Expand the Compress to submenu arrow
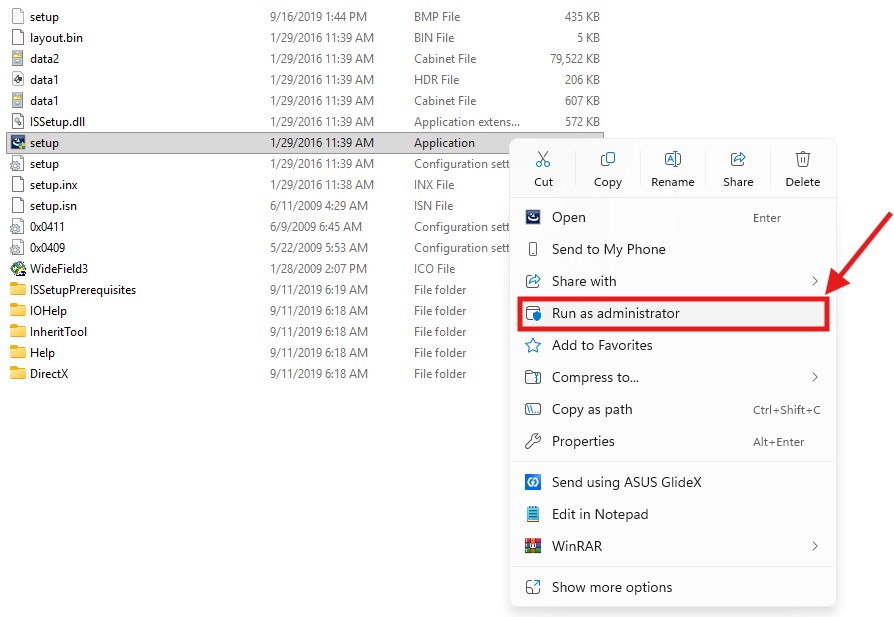Image resolution: width=894 pixels, height=617 pixels. (815, 377)
